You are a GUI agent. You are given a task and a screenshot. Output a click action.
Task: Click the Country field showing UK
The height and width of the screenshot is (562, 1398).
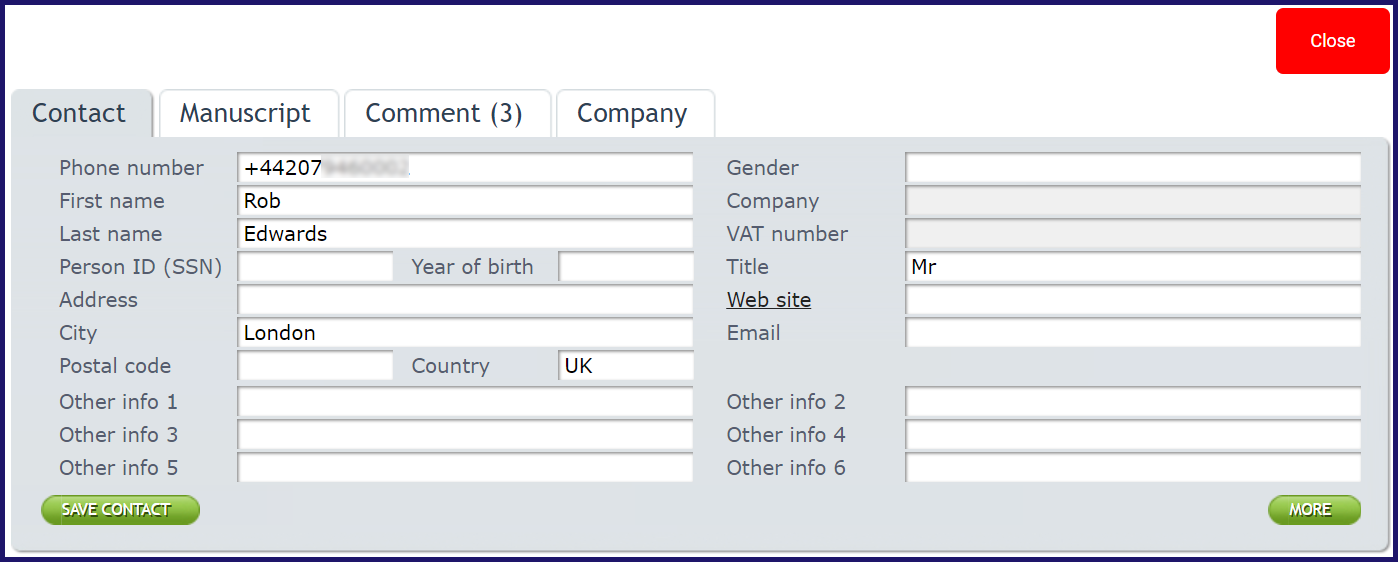click(x=626, y=366)
